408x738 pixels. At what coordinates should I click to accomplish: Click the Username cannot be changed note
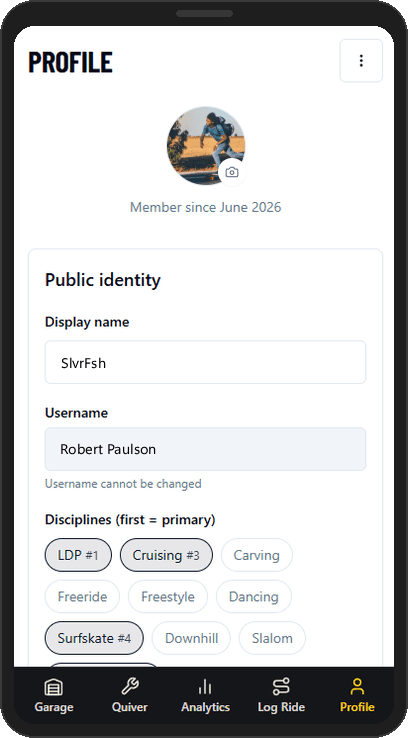123,483
